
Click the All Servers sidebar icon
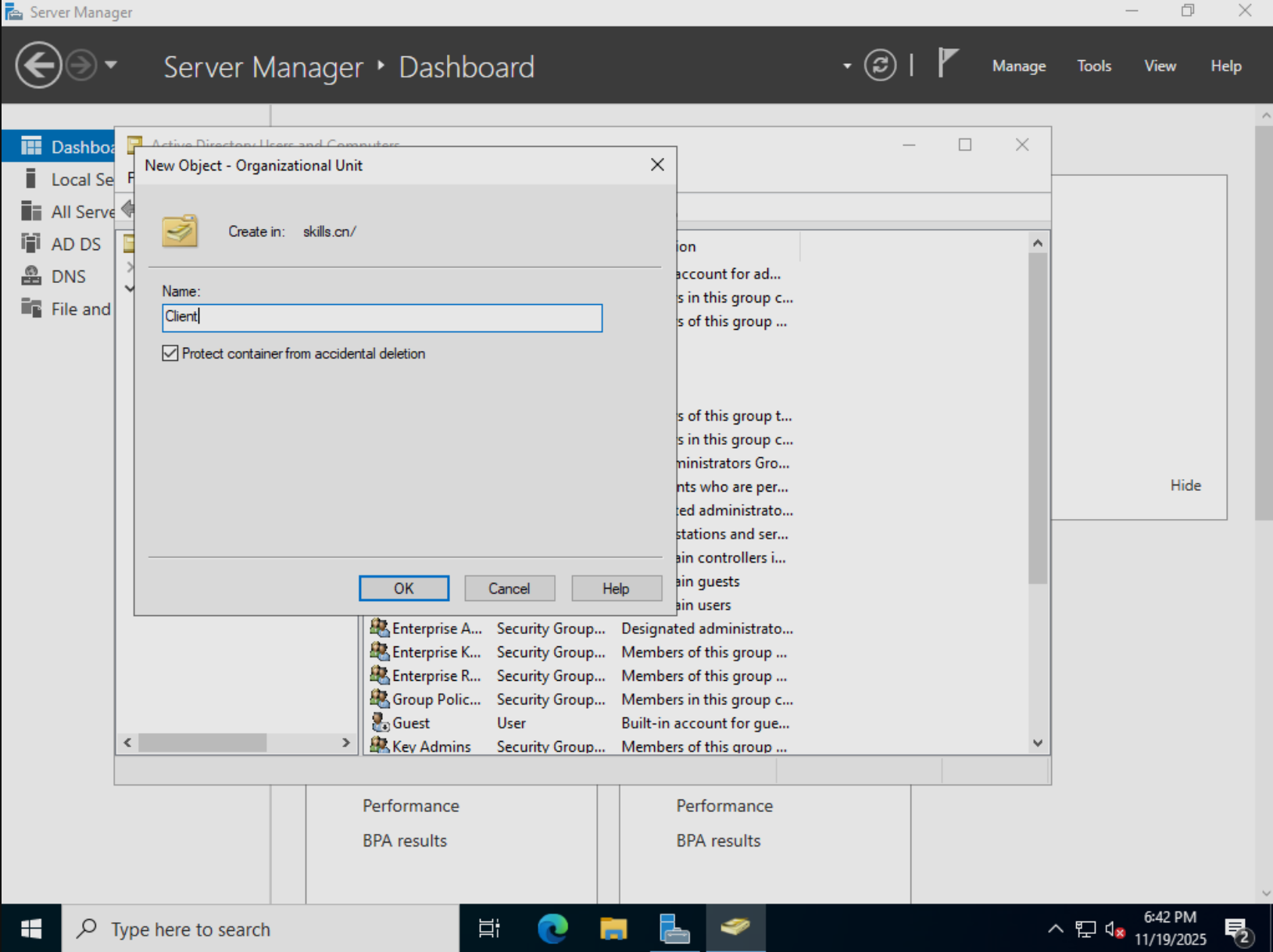pos(31,212)
